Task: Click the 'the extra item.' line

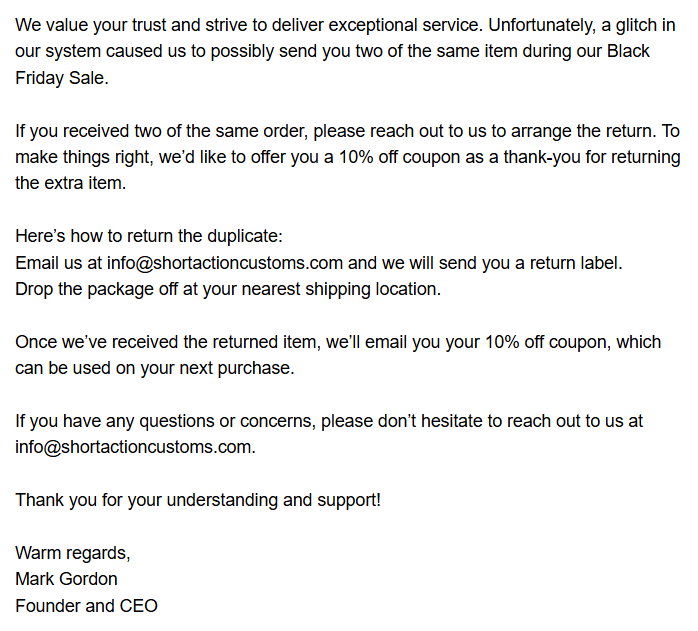Action: coord(71,183)
